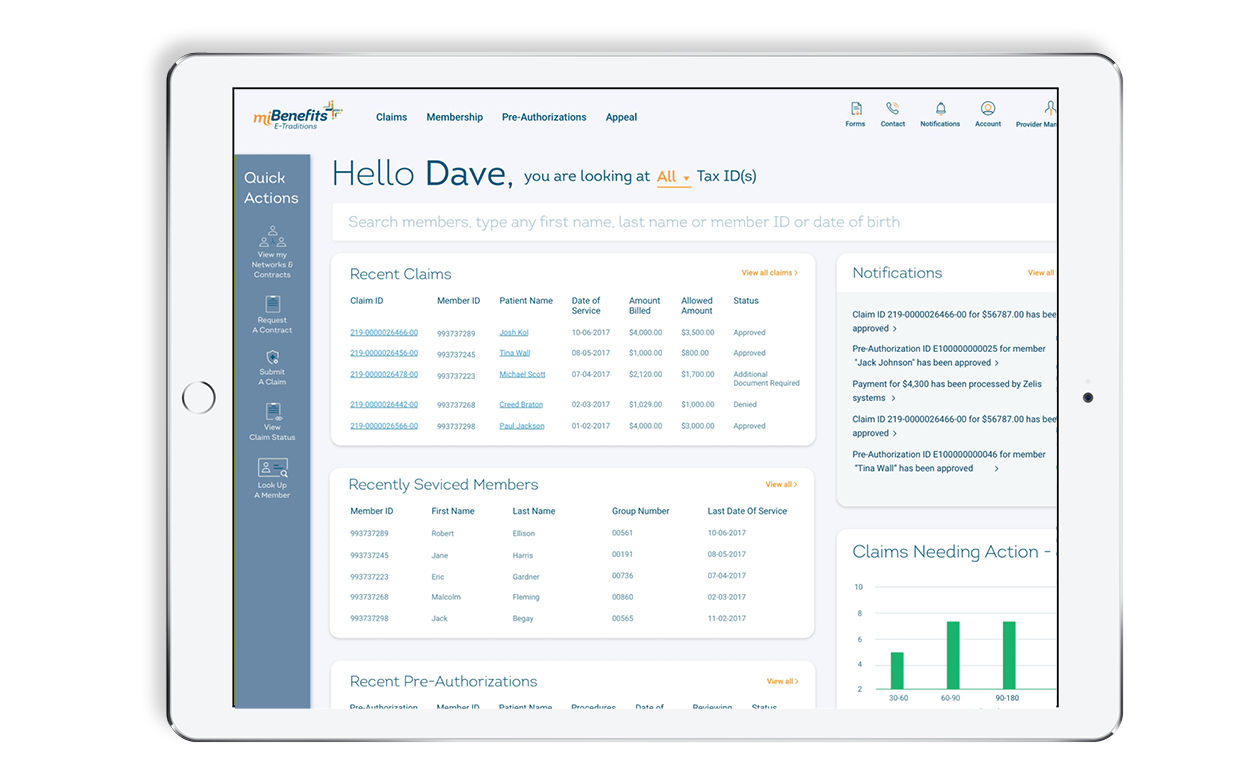Click last name Harris in members table

523,556
